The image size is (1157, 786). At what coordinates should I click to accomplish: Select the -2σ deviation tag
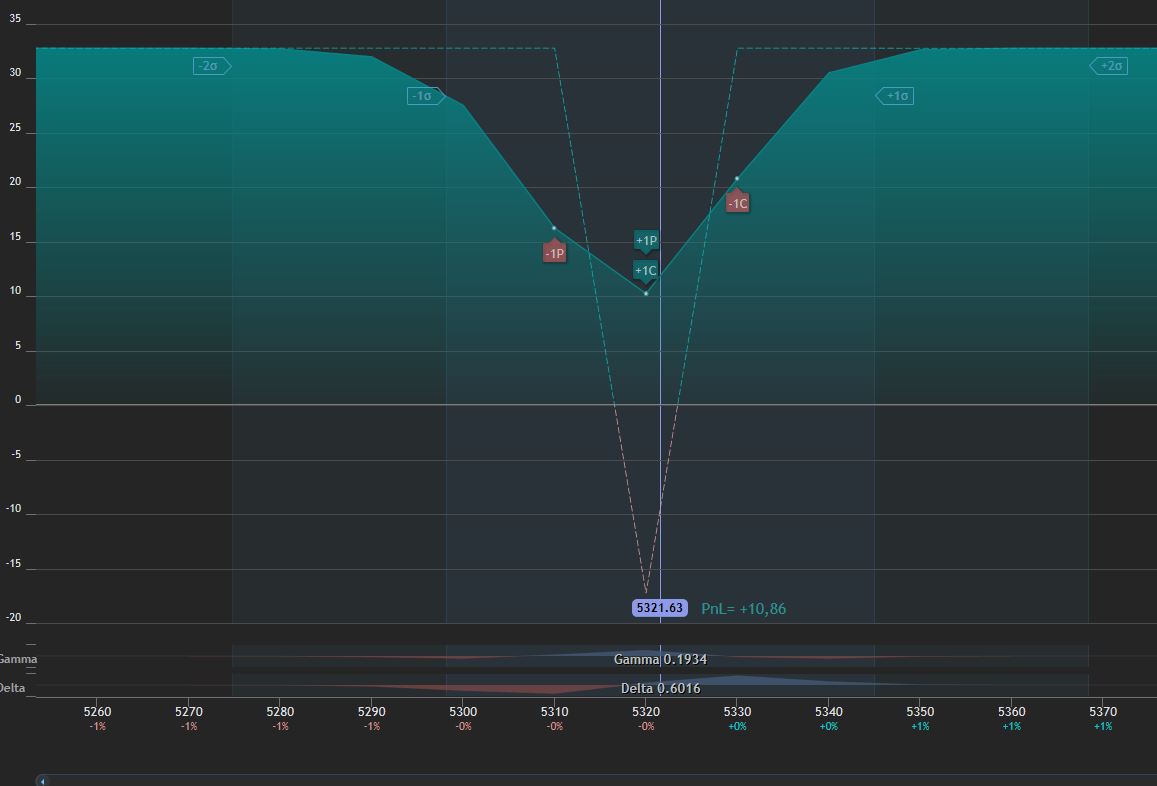[x=212, y=66]
